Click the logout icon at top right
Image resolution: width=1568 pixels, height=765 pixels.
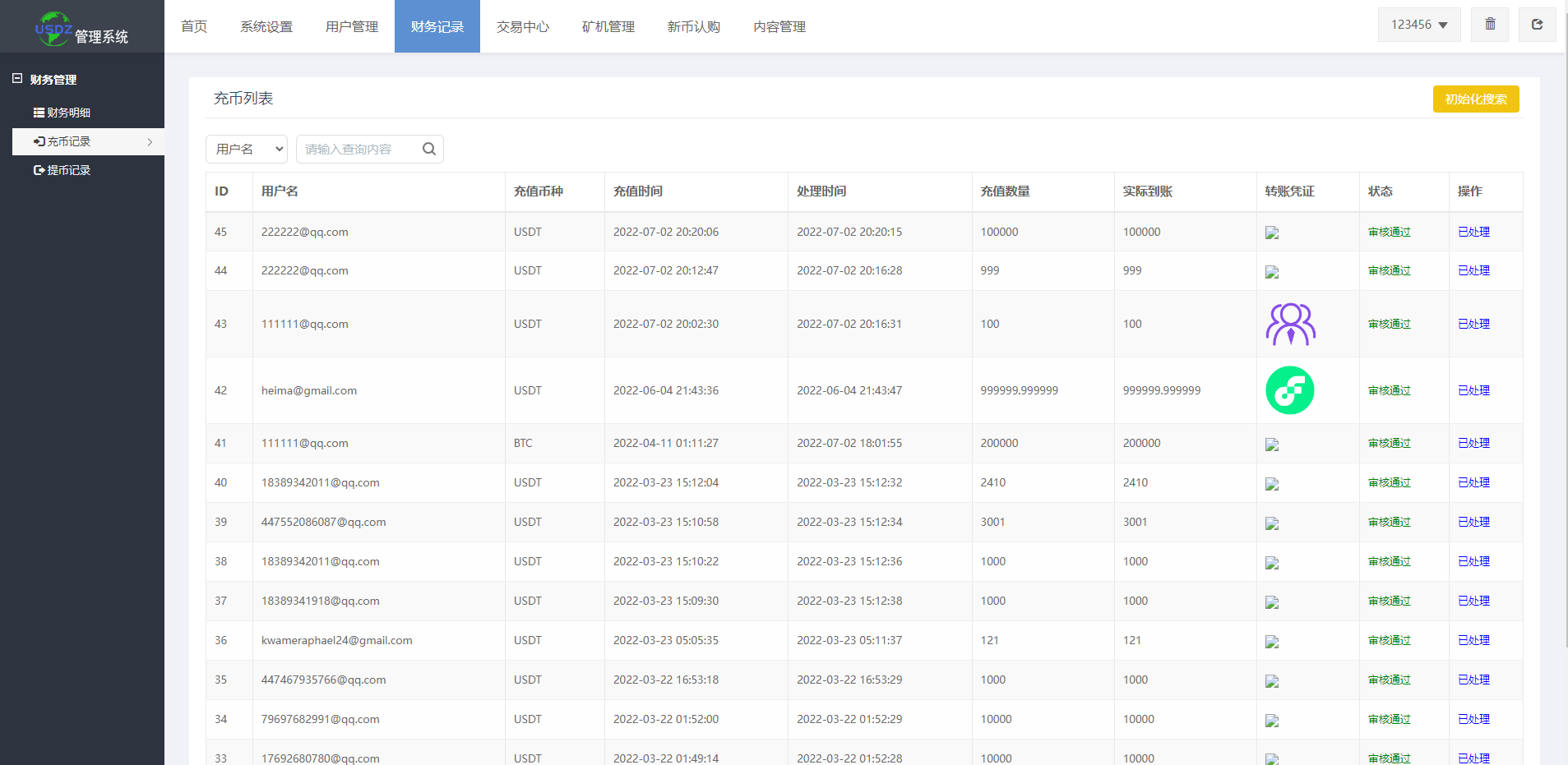(x=1537, y=25)
